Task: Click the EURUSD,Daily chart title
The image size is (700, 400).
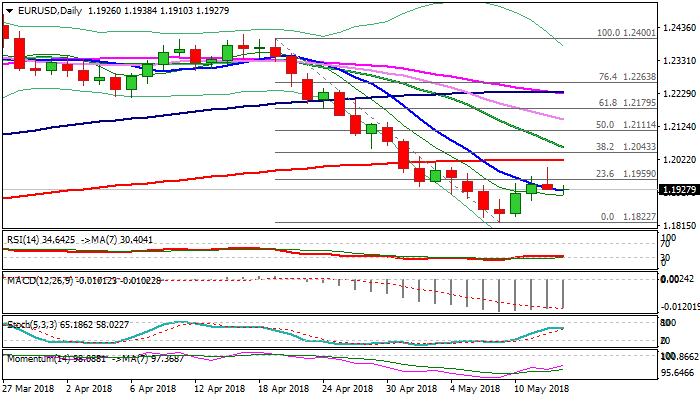Action: click(49, 10)
